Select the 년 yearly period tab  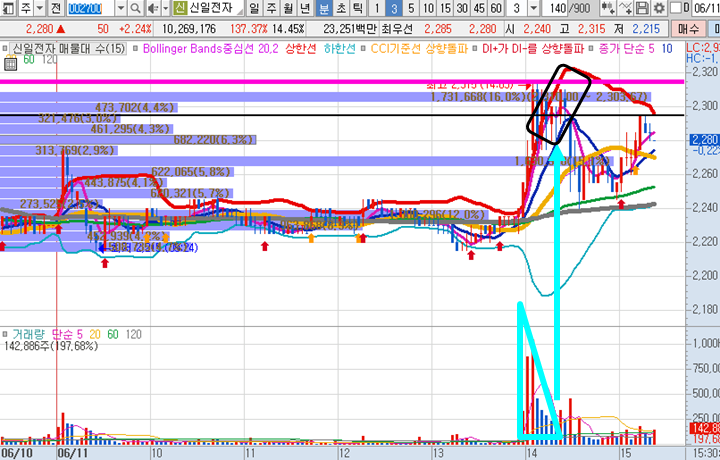point(305,8)
